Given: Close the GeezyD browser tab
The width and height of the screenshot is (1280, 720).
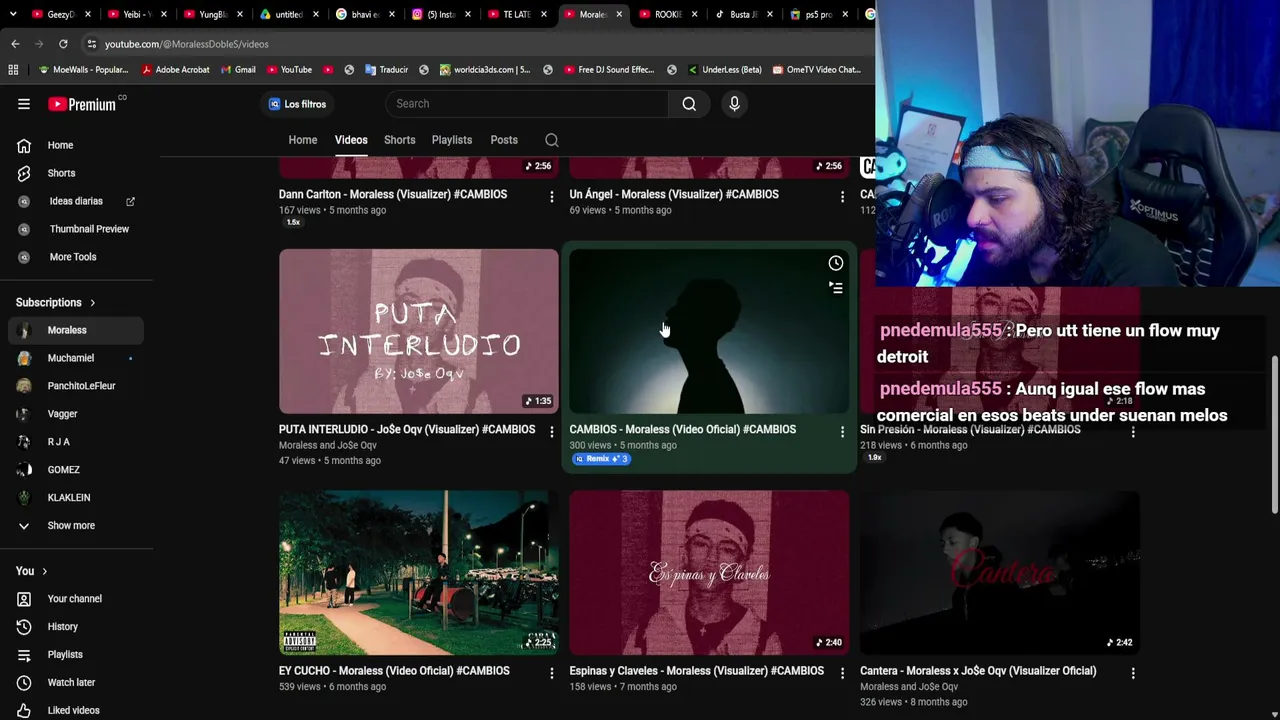Looking at the screenshot, I should point(88,15).
